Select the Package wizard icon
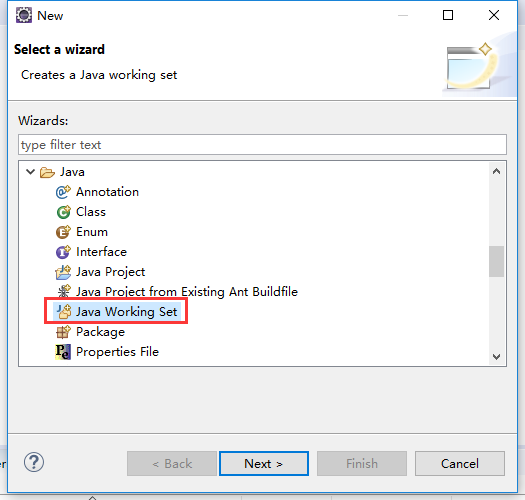 tap(63, 332)
